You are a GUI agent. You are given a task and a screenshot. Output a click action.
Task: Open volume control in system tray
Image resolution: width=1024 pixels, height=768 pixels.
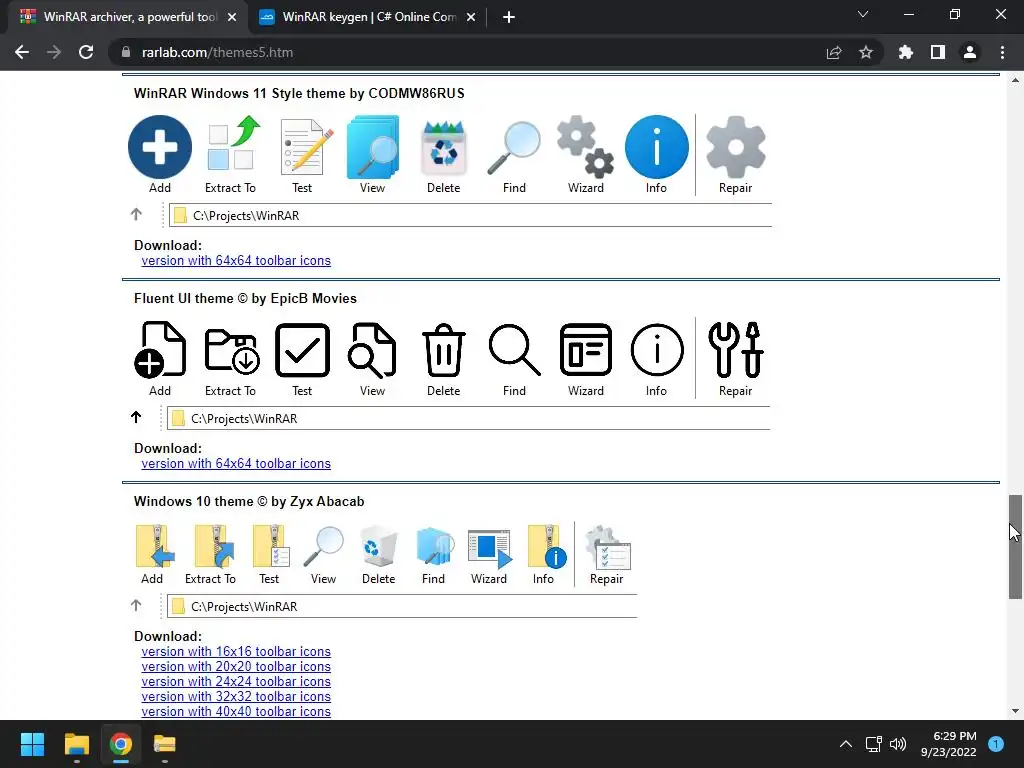899,744
